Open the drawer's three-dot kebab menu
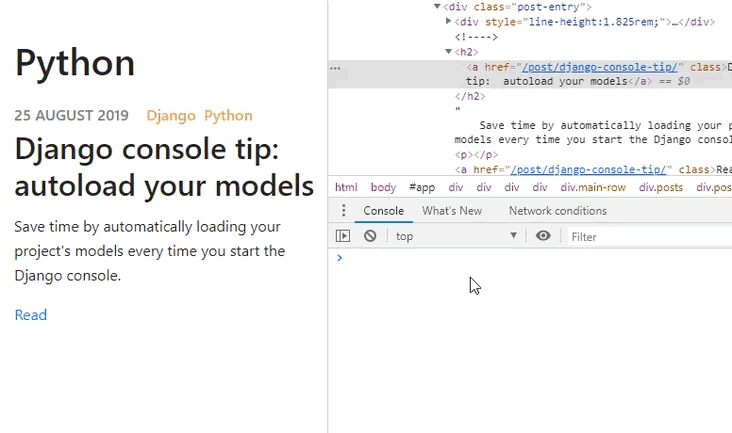Screen dimensions: 732x433 tap(344, 211)
